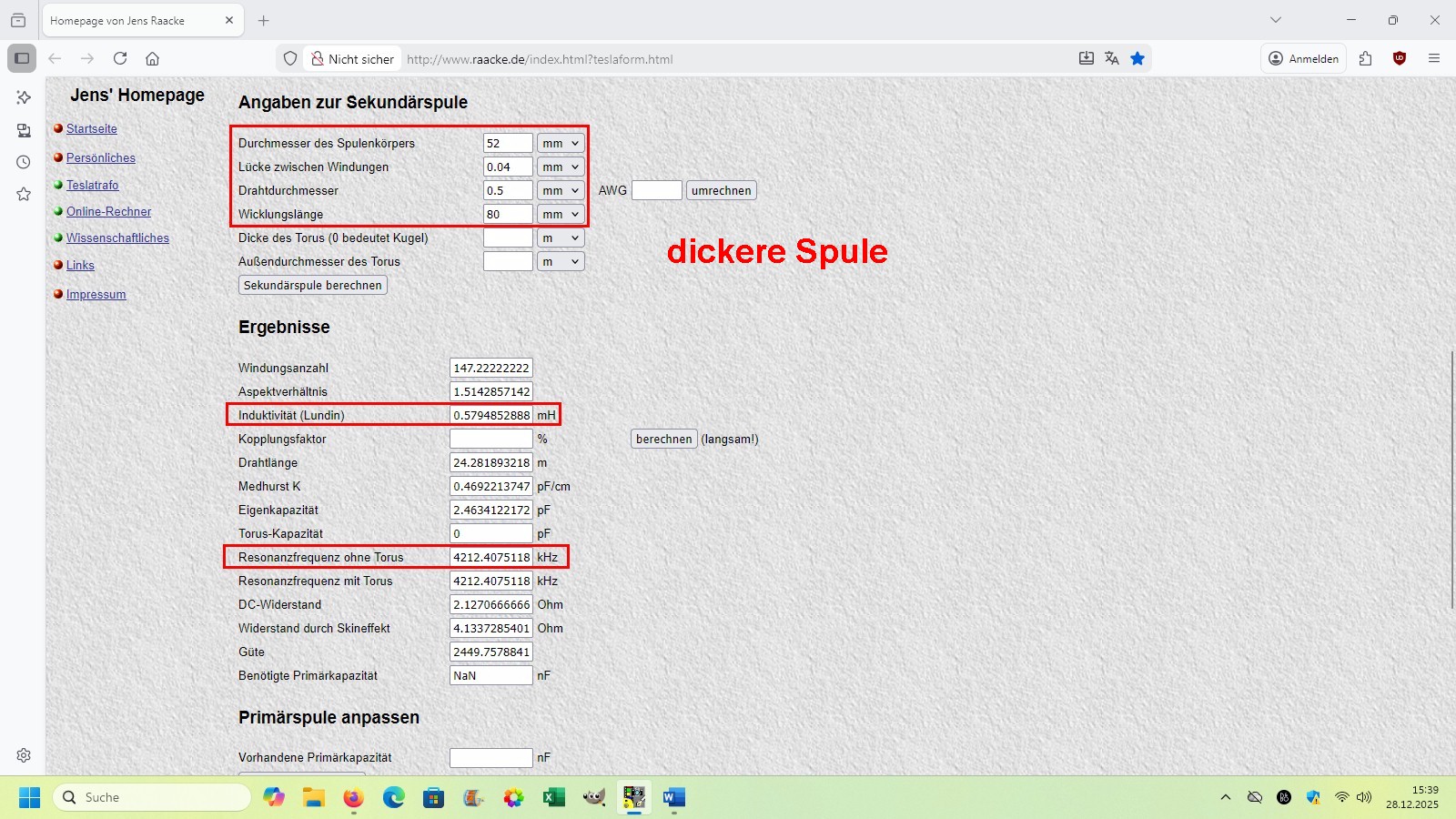Focus the Dicke des Torus field
Viewport: 1456px width, 819px height.
508,238
